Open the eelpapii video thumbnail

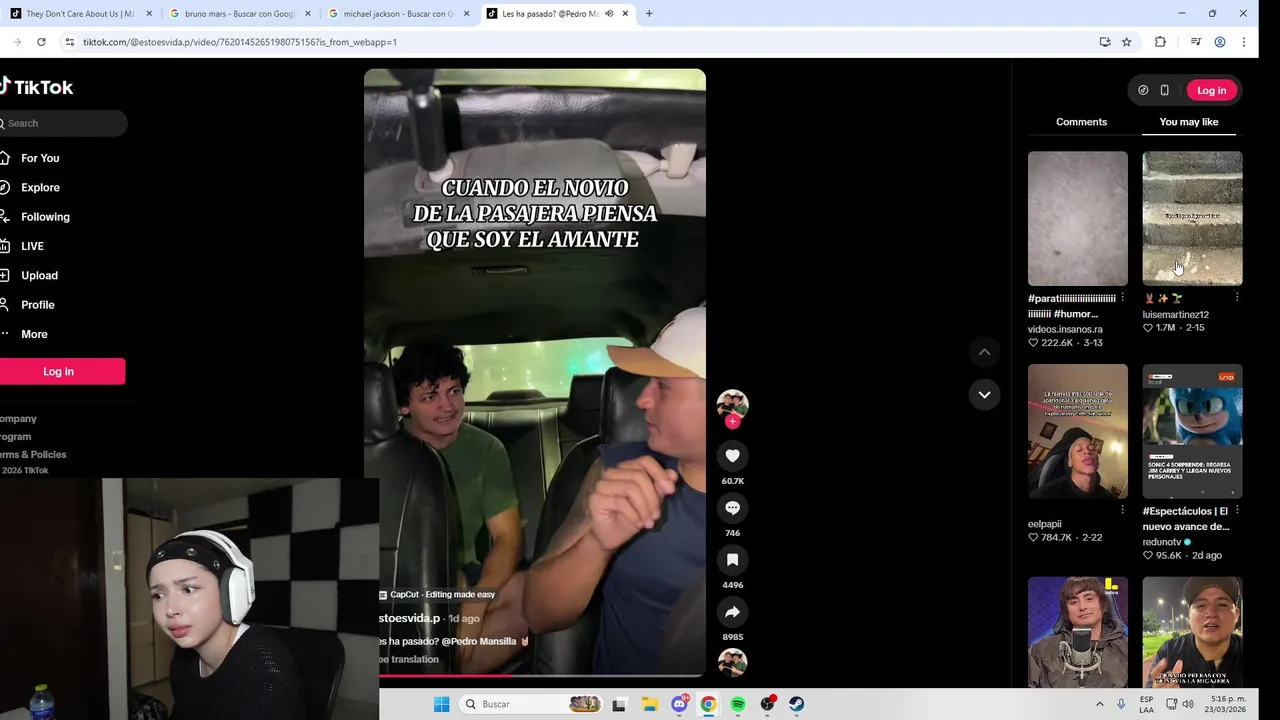[x=1077, y=431]
